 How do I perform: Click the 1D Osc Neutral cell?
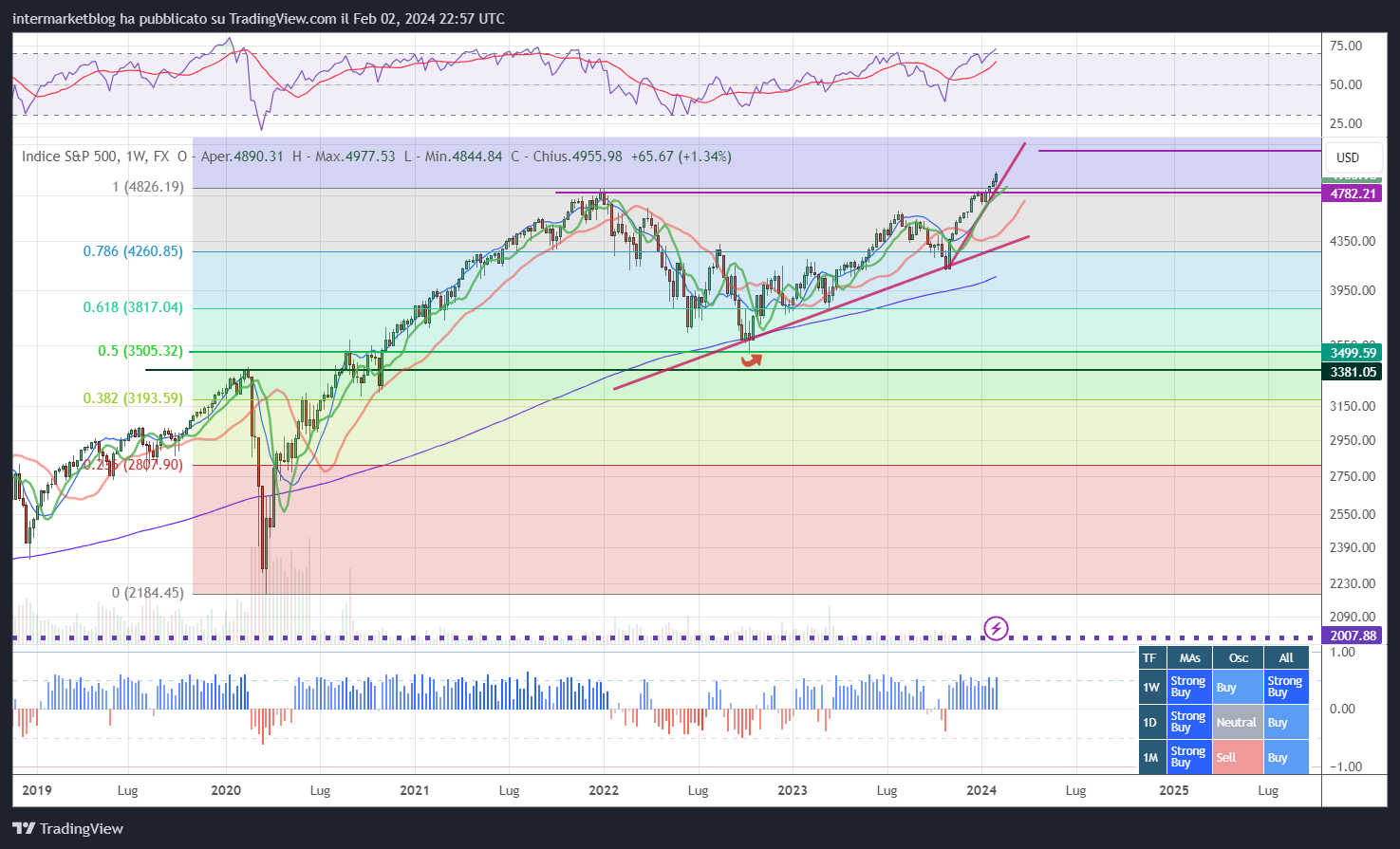[x=1239, y=722]
